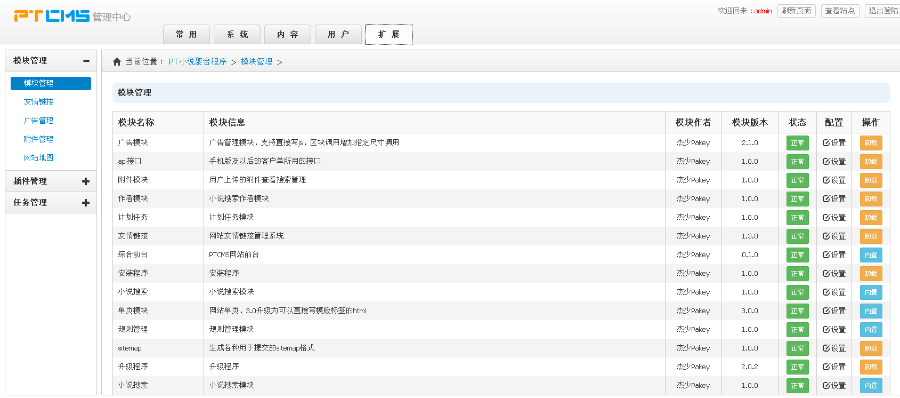Switch to the 用户 top tab
The width and height of the screenshot is (900, 398).
(x=338, y=34)
